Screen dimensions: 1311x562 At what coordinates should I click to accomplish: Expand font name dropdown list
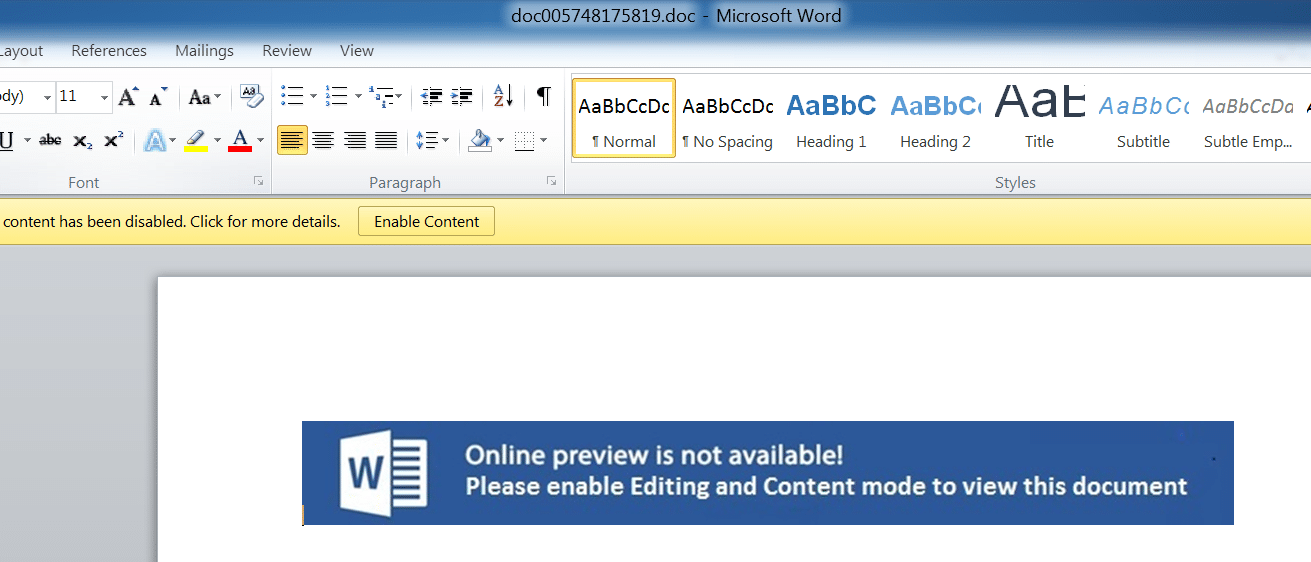(47, 97)
